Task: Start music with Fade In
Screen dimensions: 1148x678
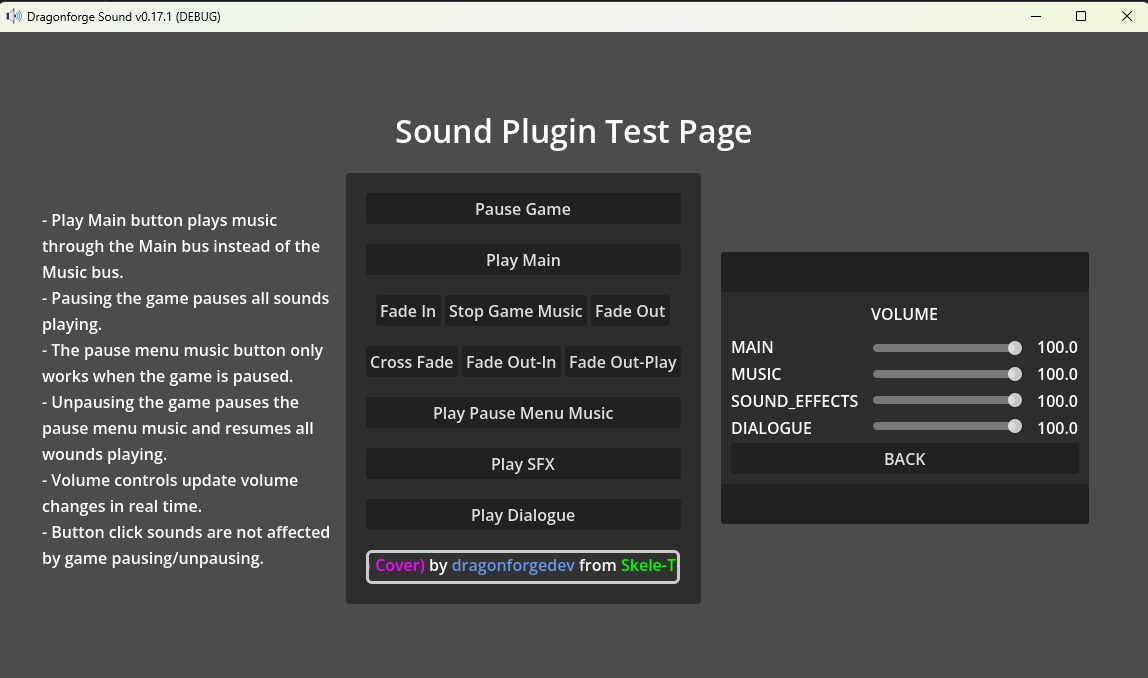Action: 408,311
